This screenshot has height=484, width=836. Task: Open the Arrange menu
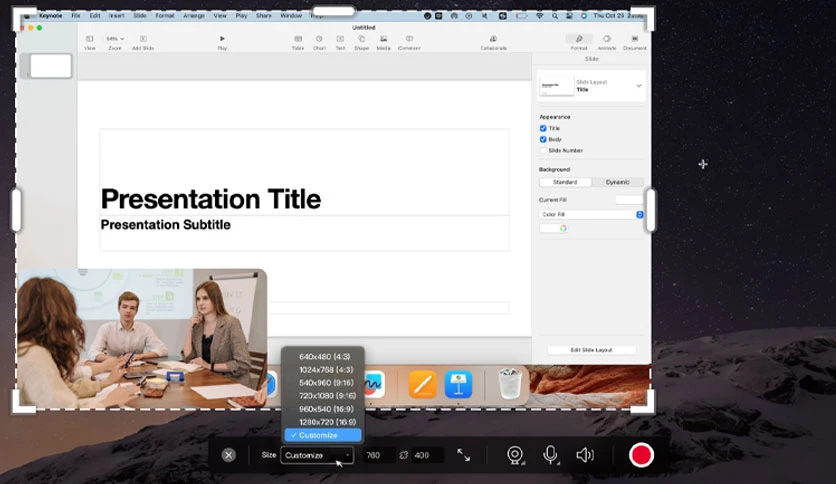click(x=194, y=15)
